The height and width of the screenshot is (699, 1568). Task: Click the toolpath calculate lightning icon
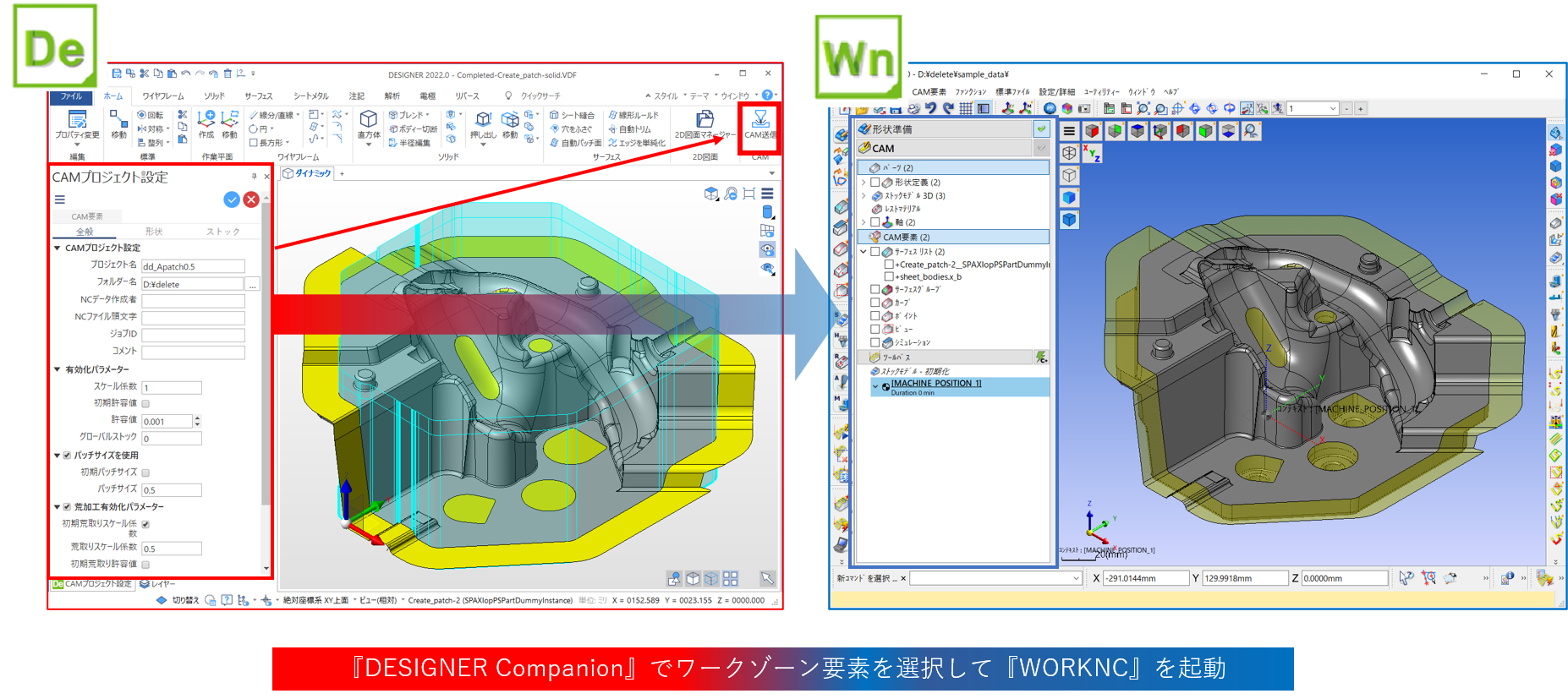coord(1041,358)
